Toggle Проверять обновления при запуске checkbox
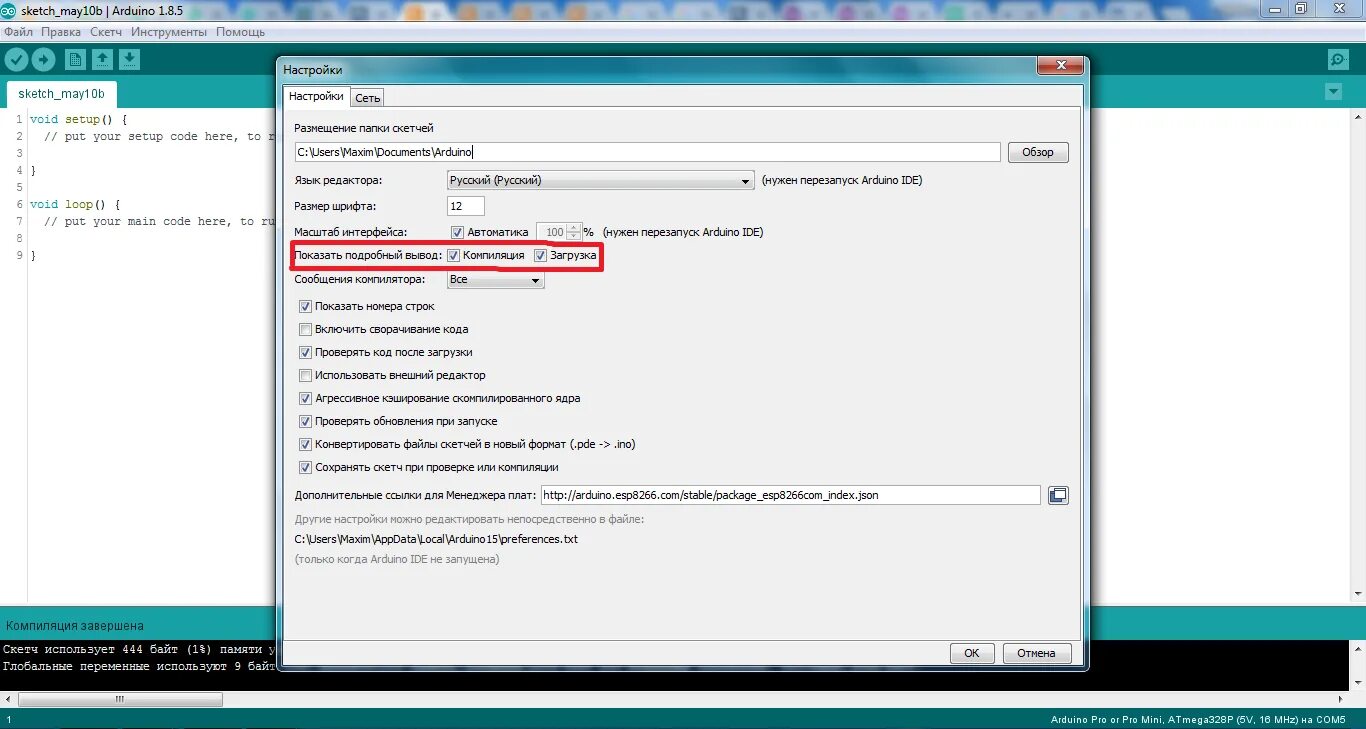1366x729 pixels. click(306, 421)
